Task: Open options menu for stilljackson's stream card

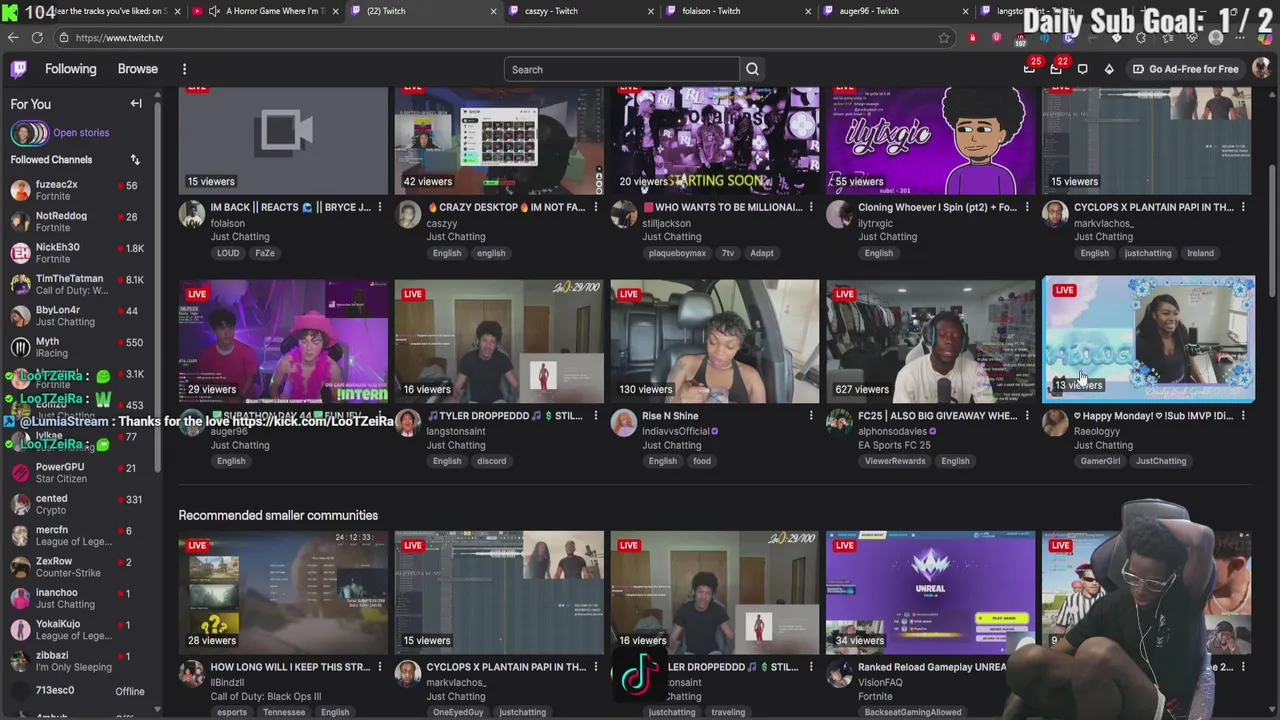Action: (811, 207)
